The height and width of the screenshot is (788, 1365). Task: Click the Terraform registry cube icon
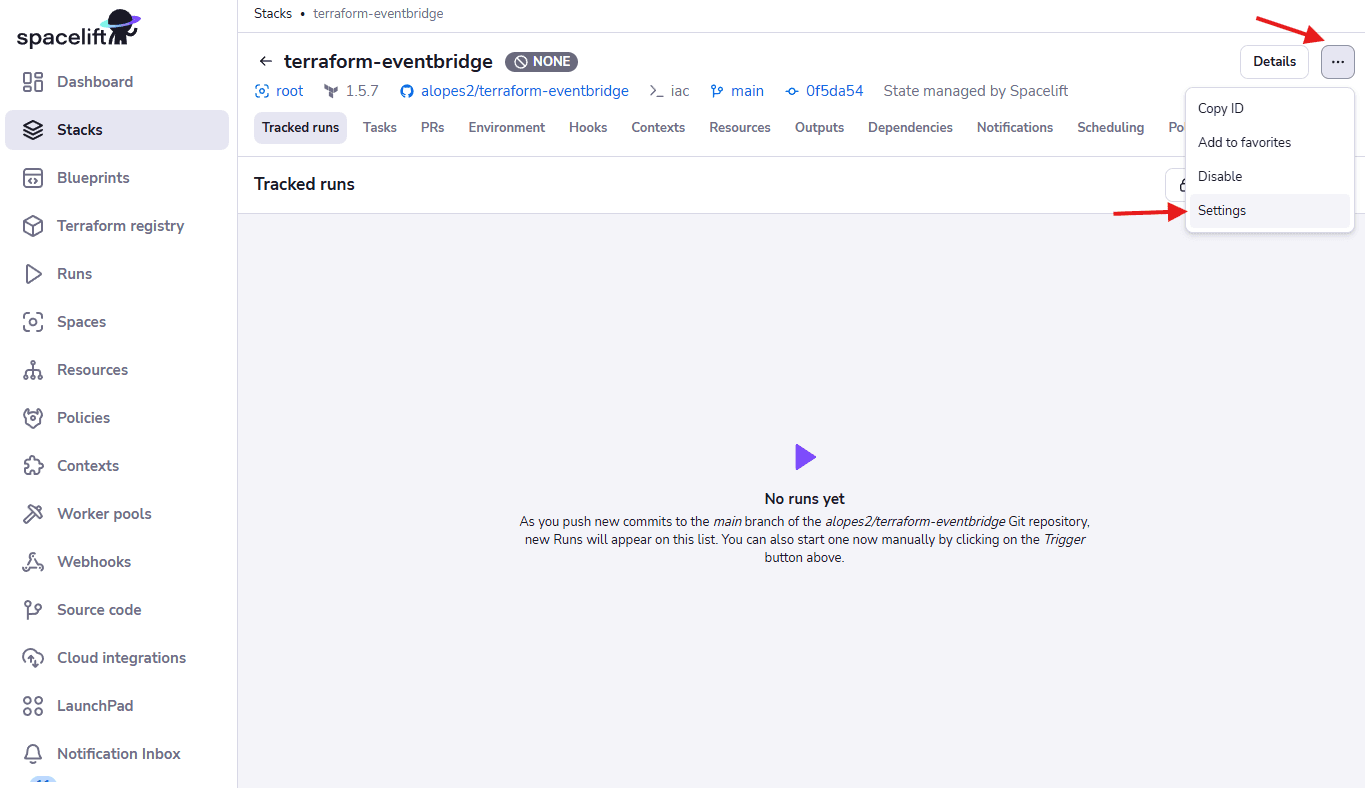point(33,226)
